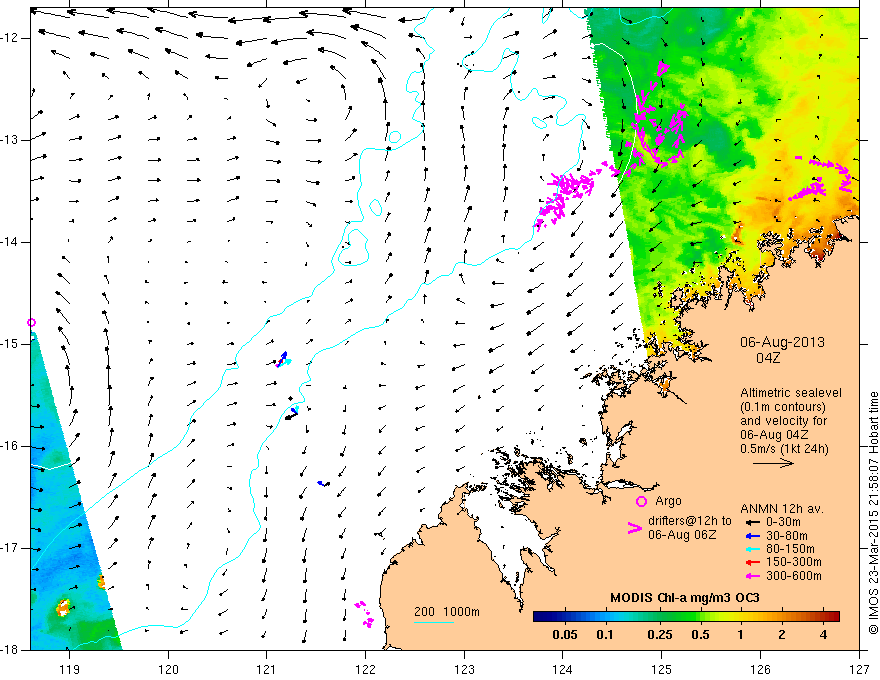
Task: Click the latitude axis label '-13'
Action: (x=10, y=140)
